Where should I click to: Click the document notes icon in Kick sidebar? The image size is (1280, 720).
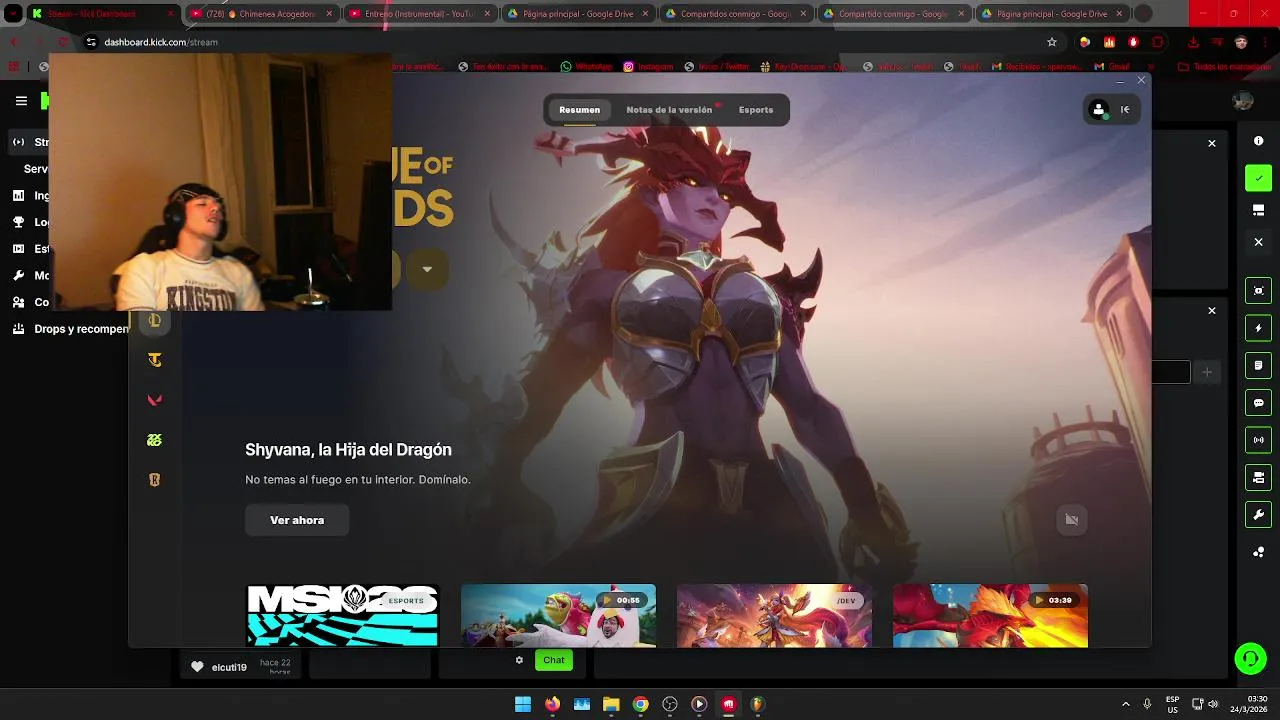pos(1258,366)
